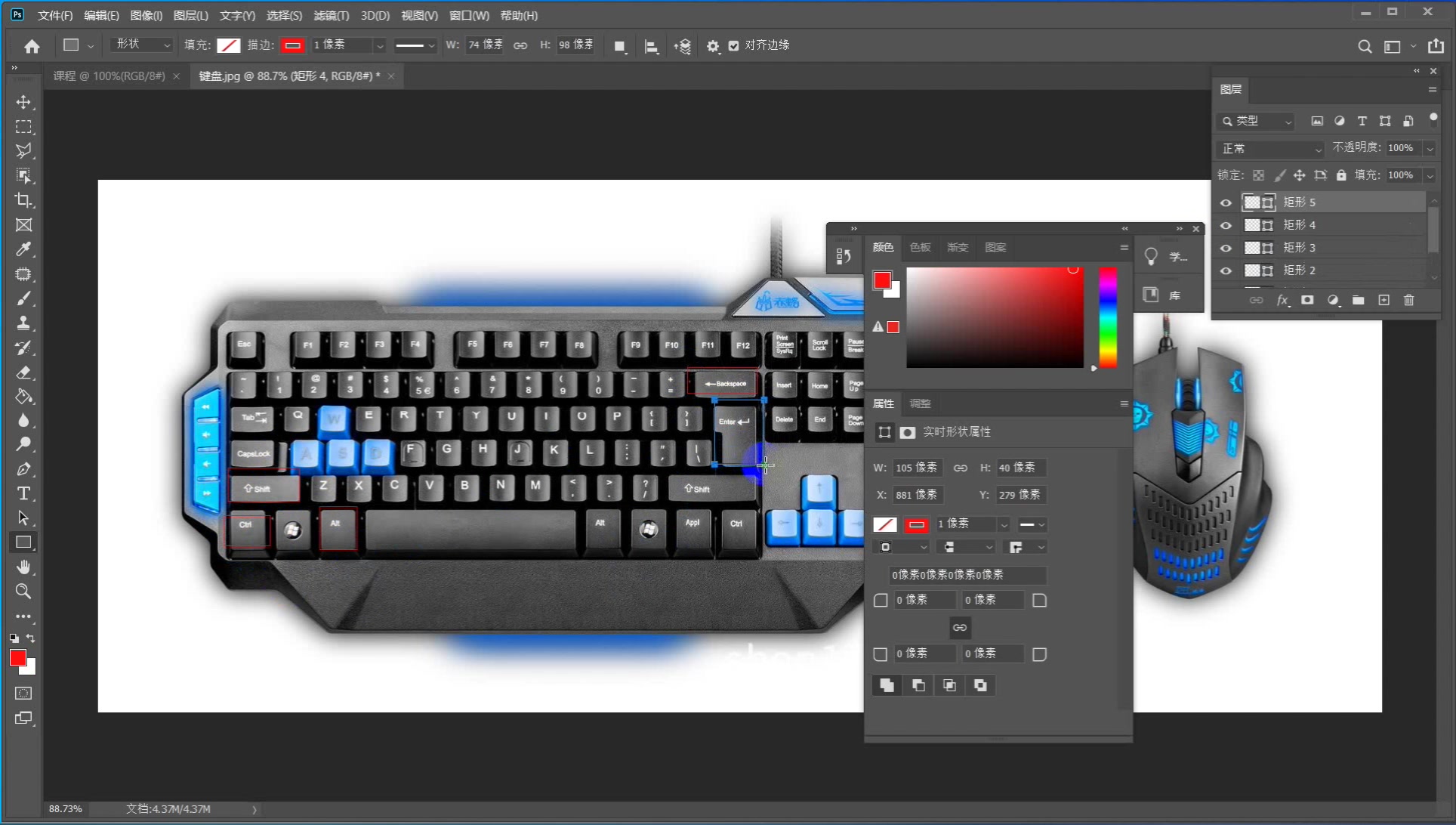The height and width of the screenshot is (825, 1456).
Task: Select the Crop tool
Action: 23,200
